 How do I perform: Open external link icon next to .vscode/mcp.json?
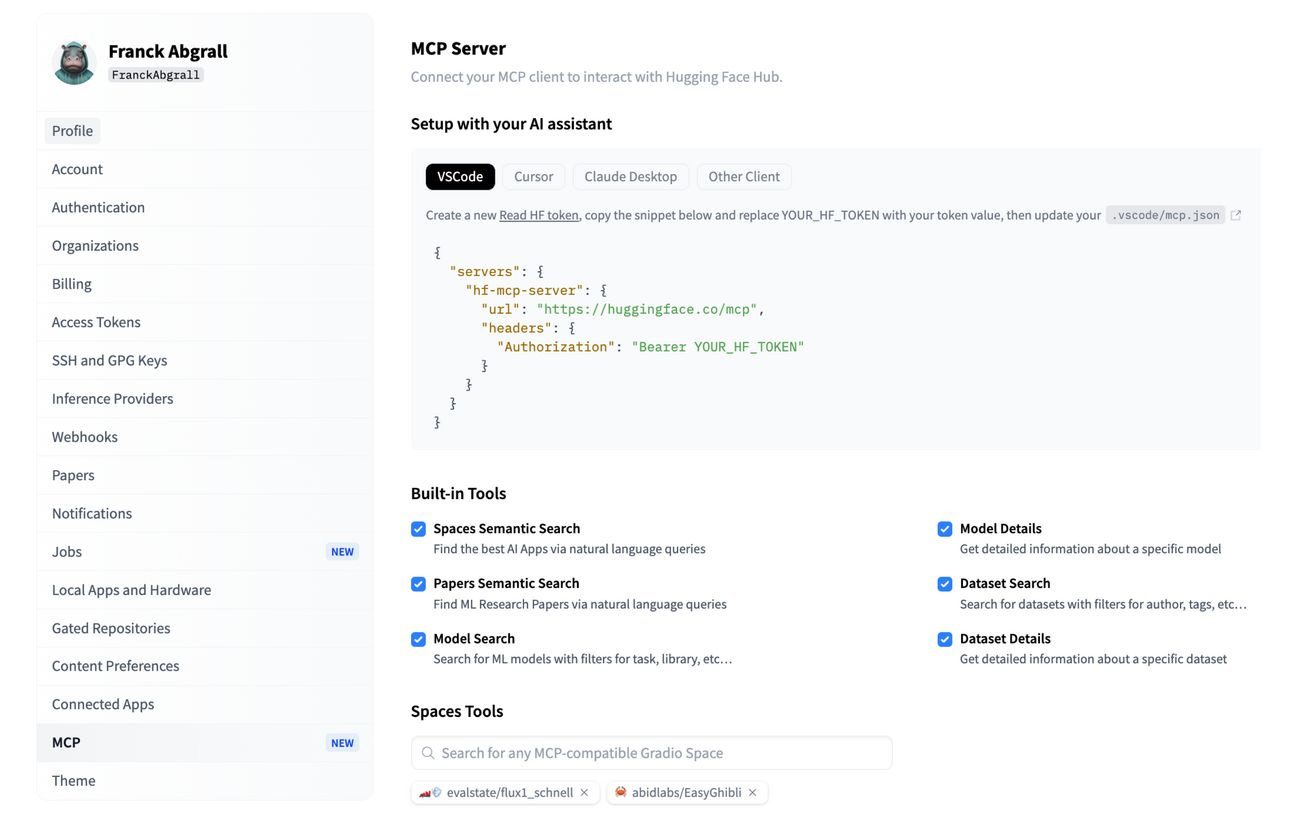(x=1236, y=215)
